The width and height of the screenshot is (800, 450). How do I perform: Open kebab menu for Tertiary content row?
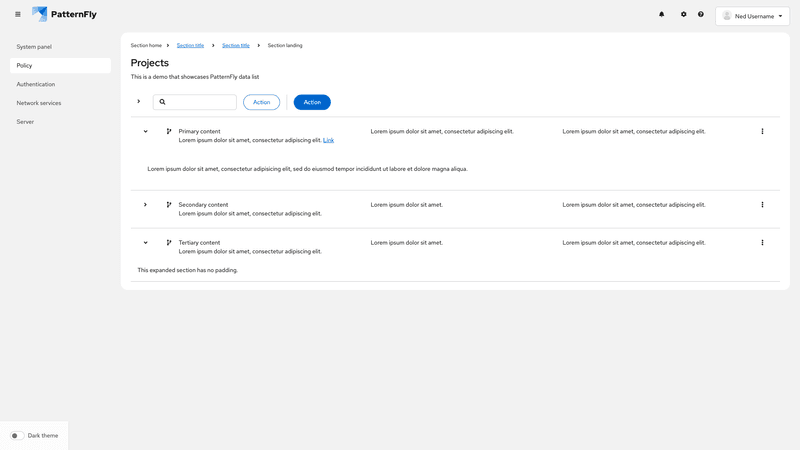point(762,242)
